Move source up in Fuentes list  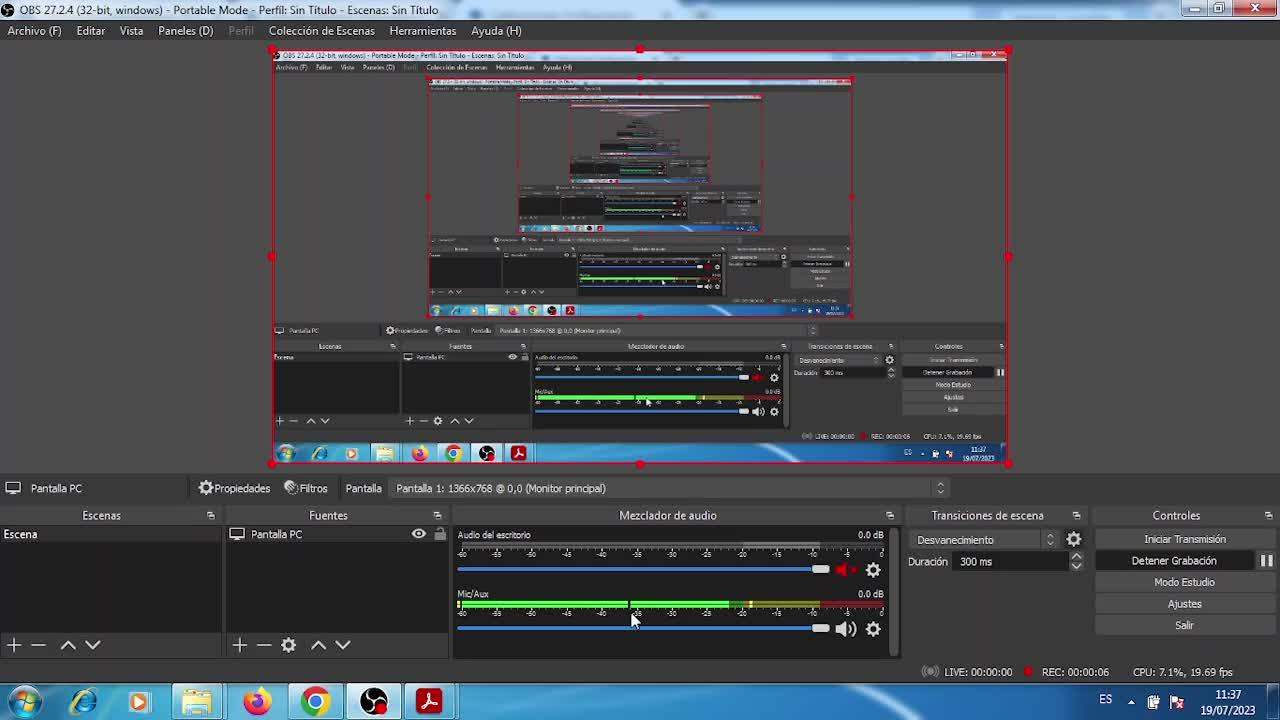pos(318,645)
